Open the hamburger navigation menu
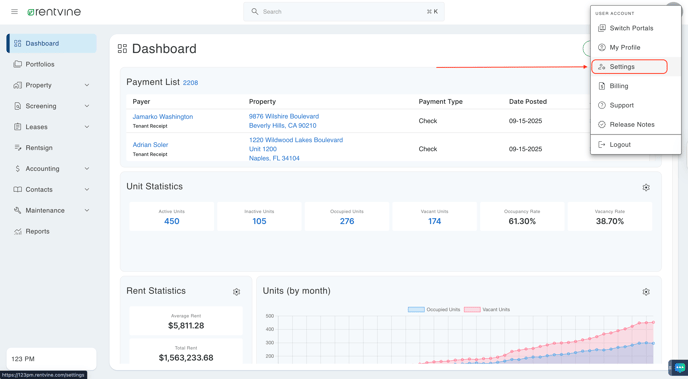This screenshot has width=688, height=379. [14, 12]
